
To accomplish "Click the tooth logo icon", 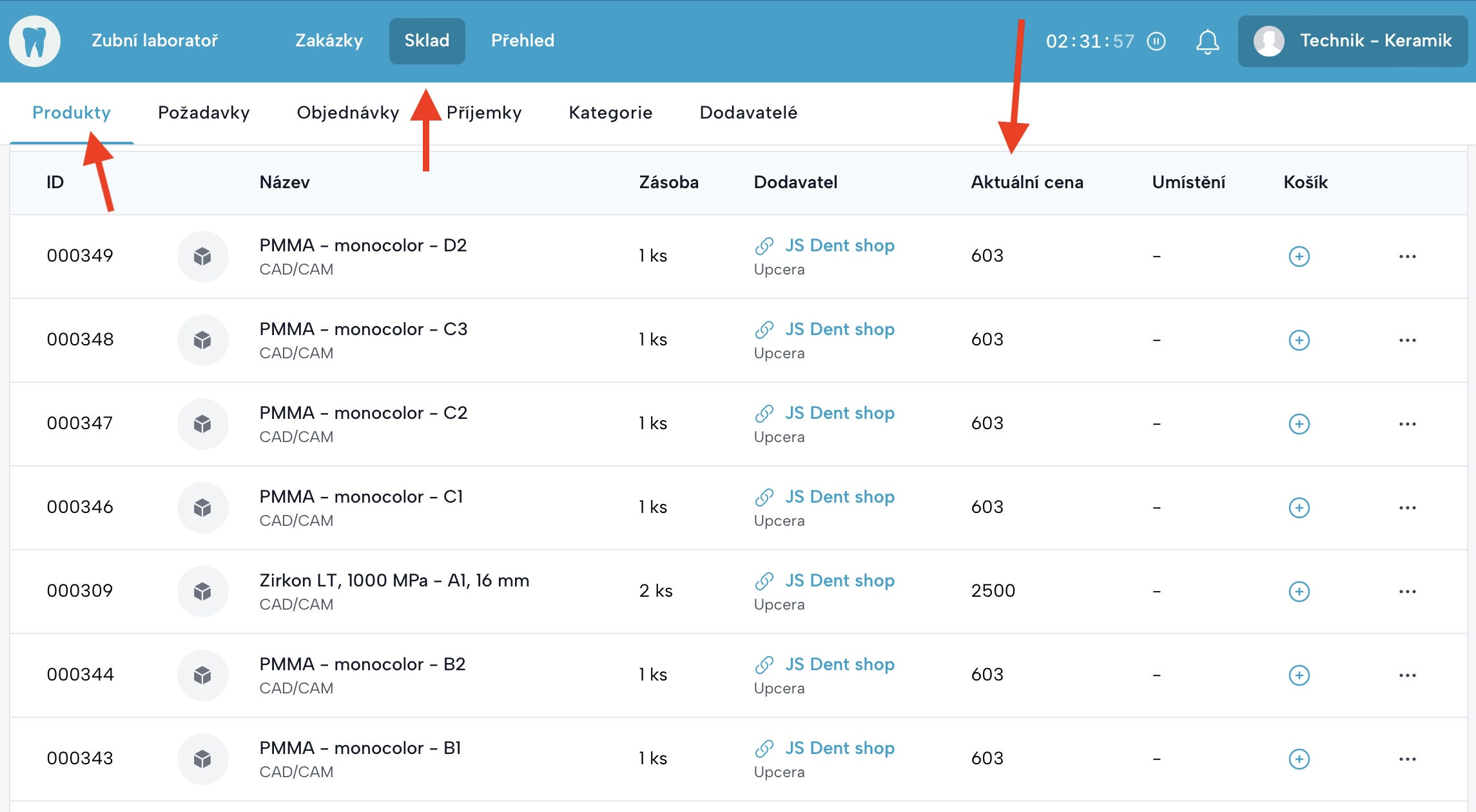I will (x=35, y=41).
